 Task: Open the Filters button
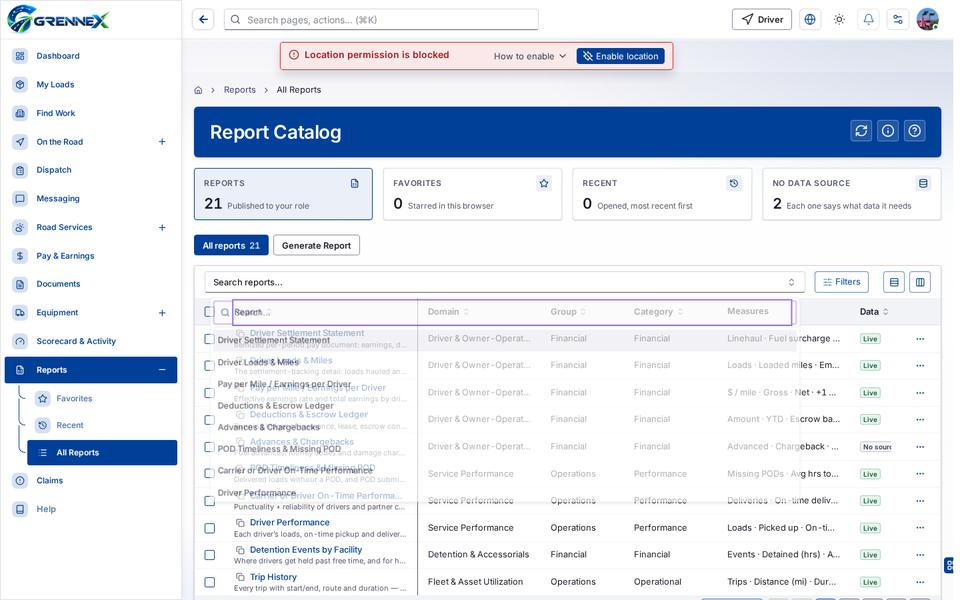841,282
